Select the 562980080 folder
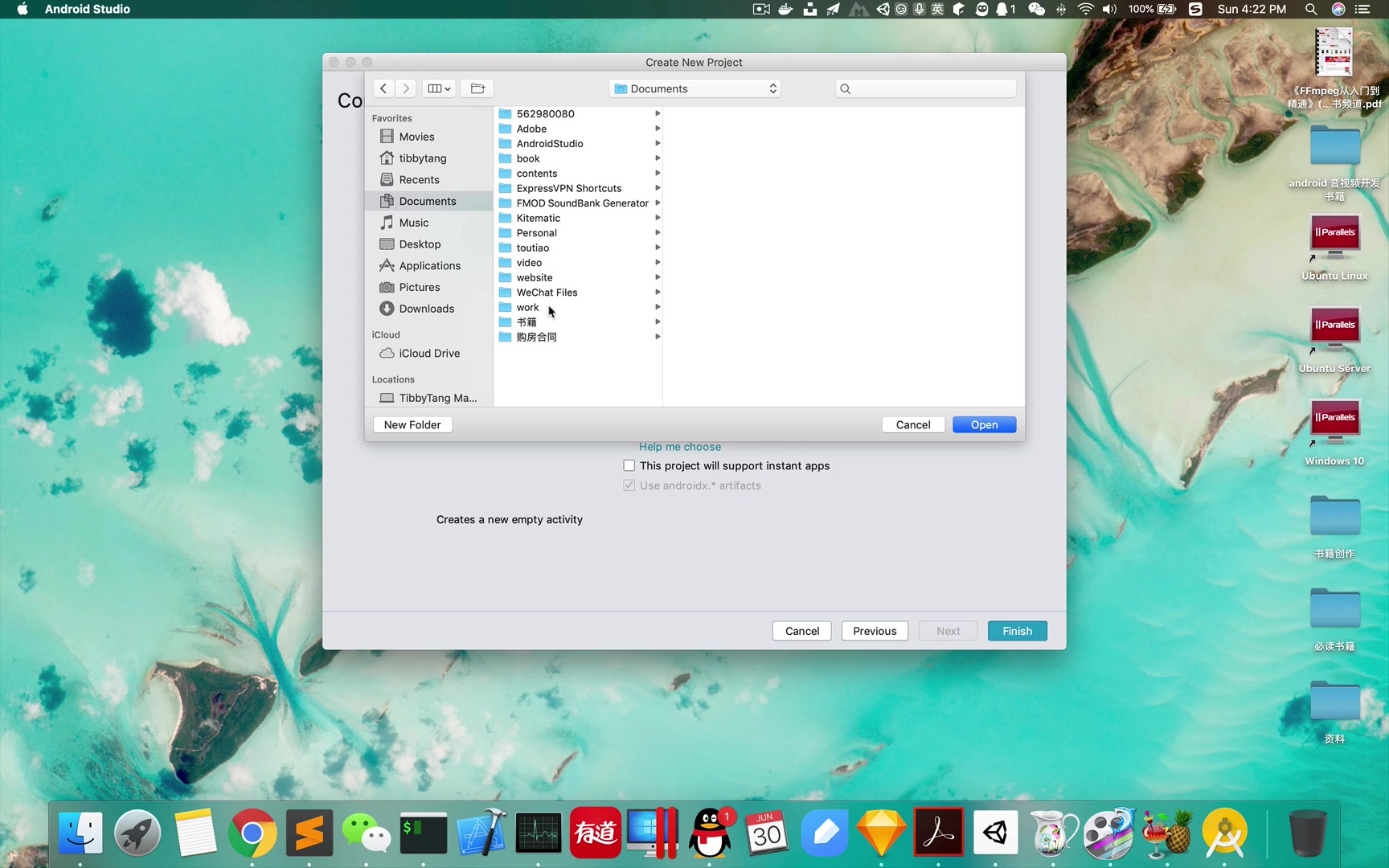Viewport: 1389px width, 868px height. (x=579, y=113)
